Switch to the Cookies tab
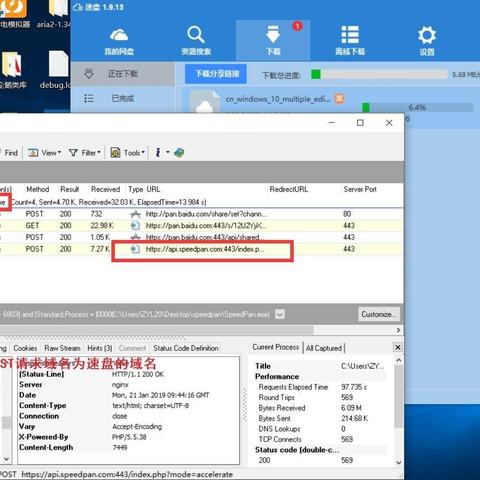 click(x=25, y=348)
